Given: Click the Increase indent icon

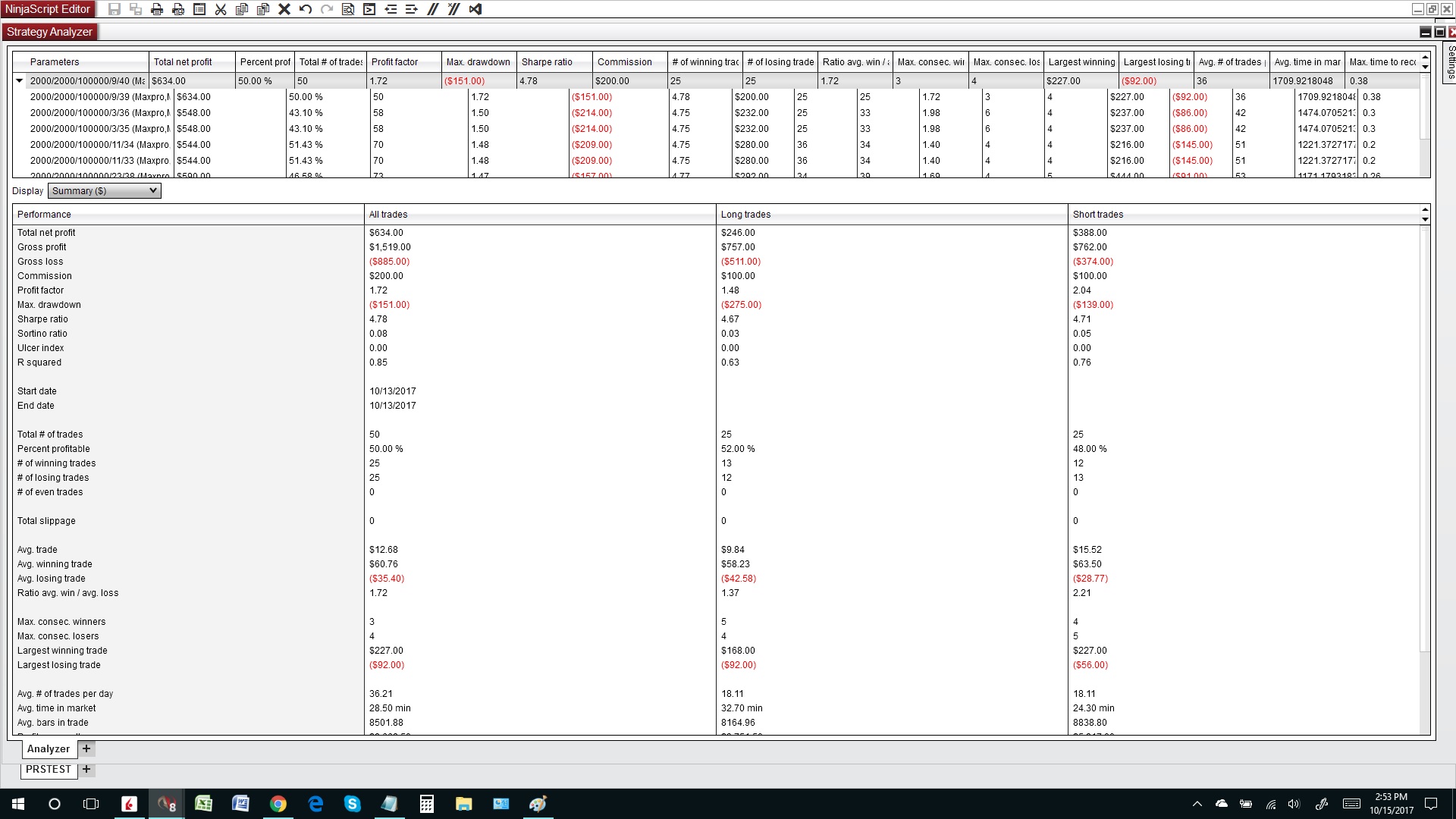Looking at the screenshot, I should [412, 10].
